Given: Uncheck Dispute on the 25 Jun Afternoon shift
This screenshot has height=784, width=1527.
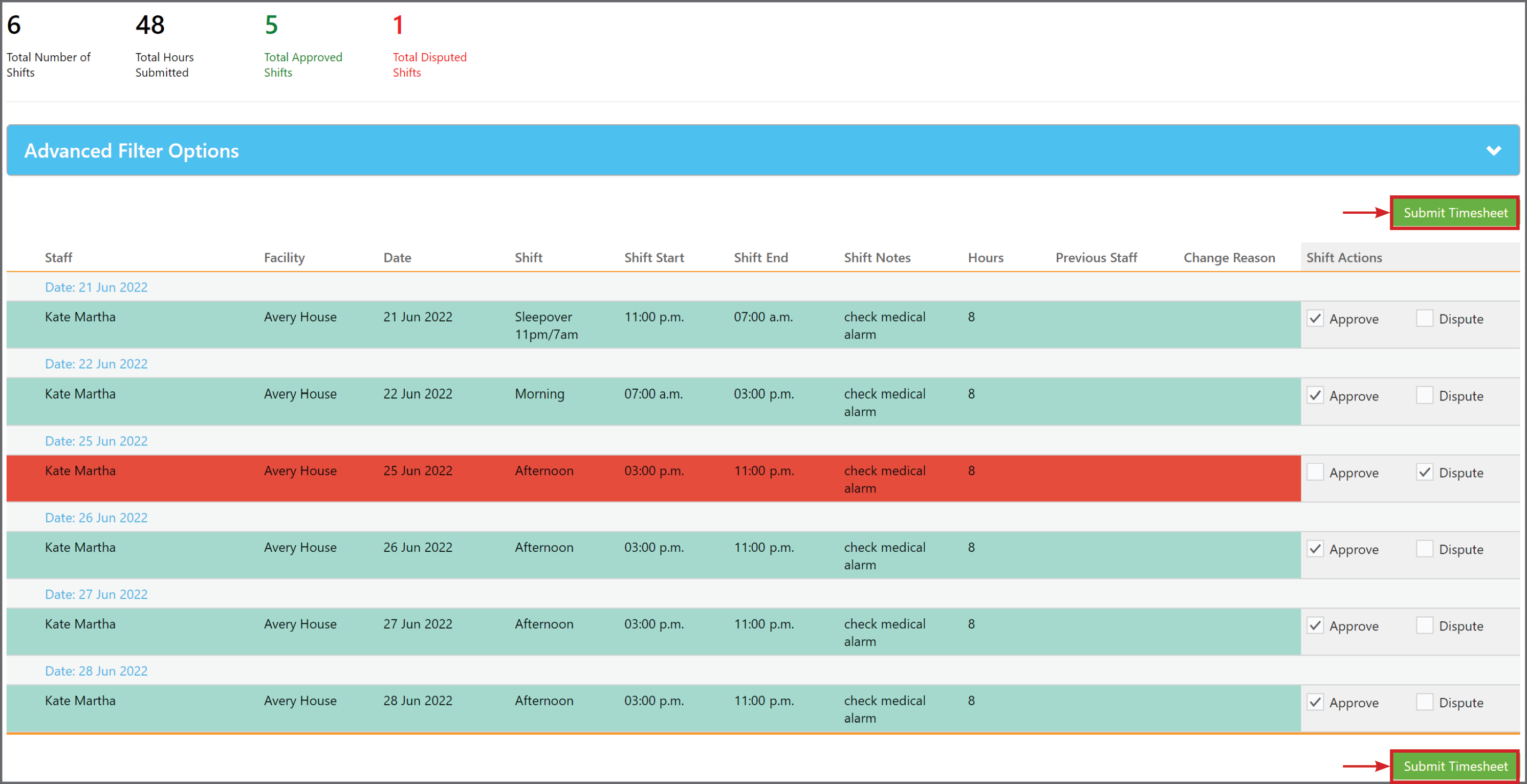Looking at the screenshot, I should [x=1425, y=472].
